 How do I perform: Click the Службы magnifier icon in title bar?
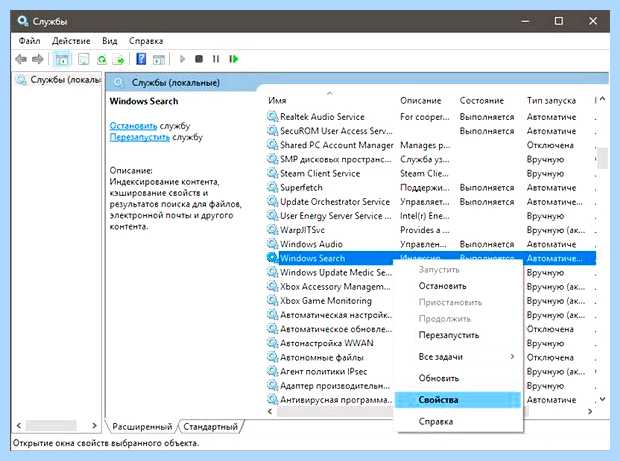coord(23,21)
